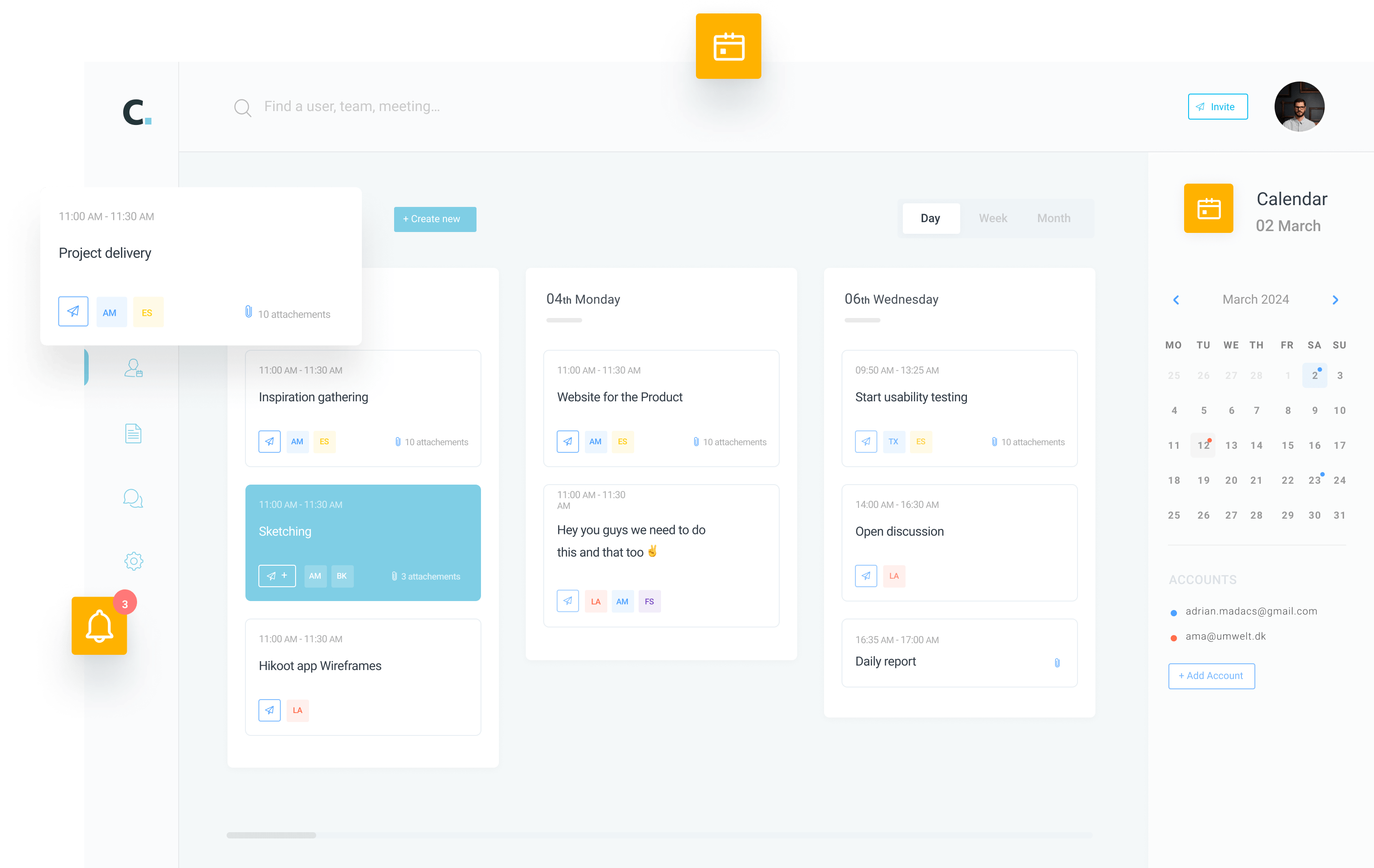Click the horizontal scrollbar thumb
The width and height of the screenshot is (1374, 868).
click(x=271, y=835)
